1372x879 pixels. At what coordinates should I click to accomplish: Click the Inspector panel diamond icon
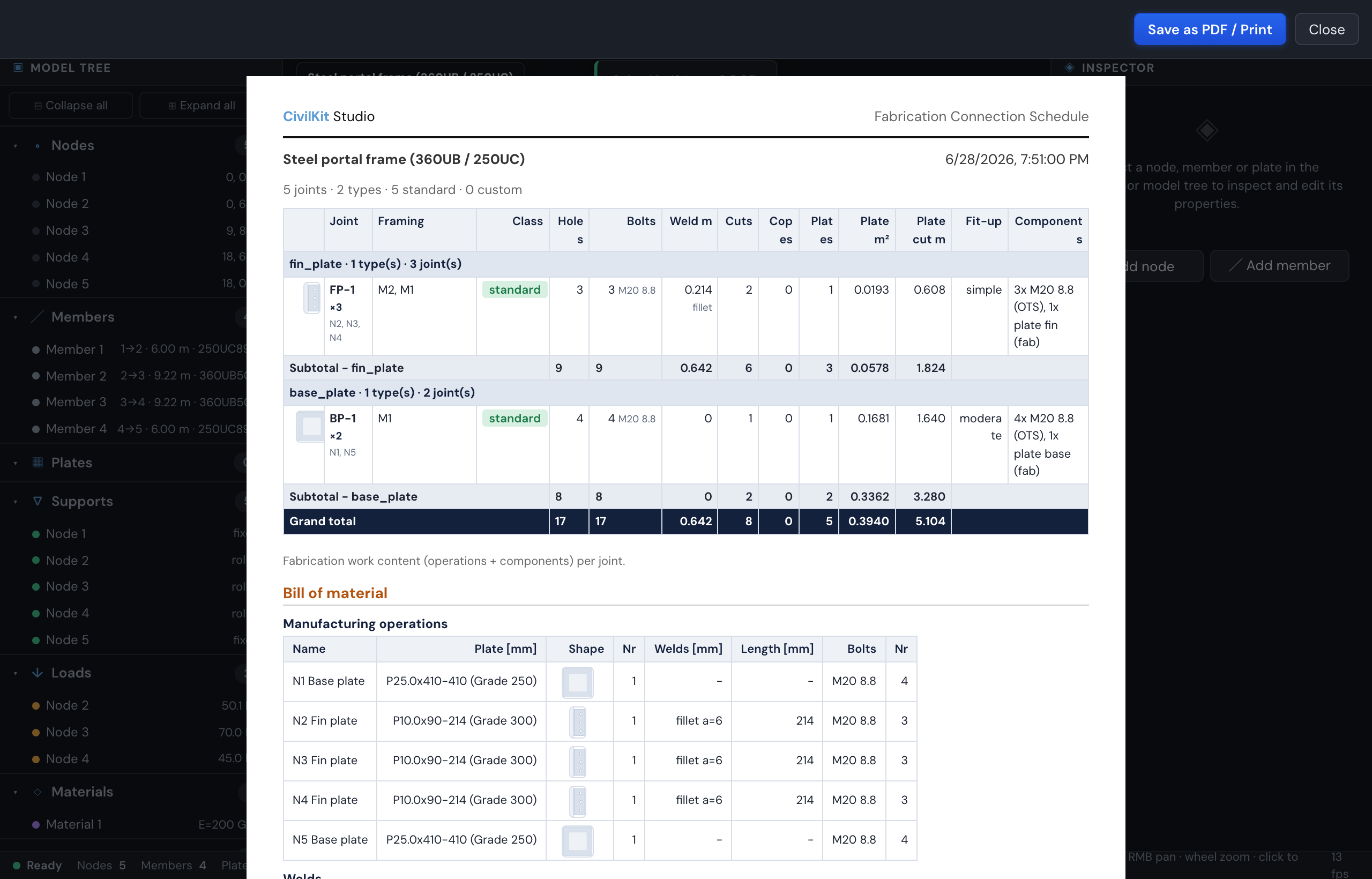1070,68
